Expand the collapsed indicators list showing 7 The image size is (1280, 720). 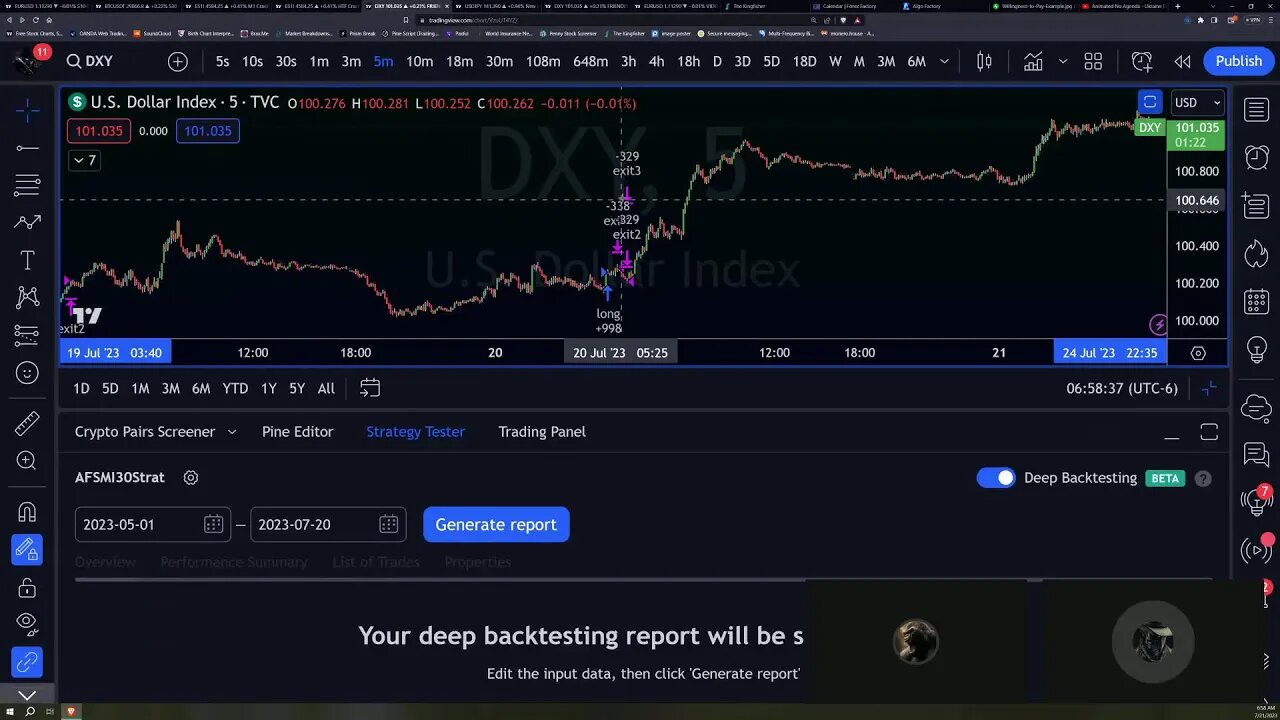click(x=84, y=160)
